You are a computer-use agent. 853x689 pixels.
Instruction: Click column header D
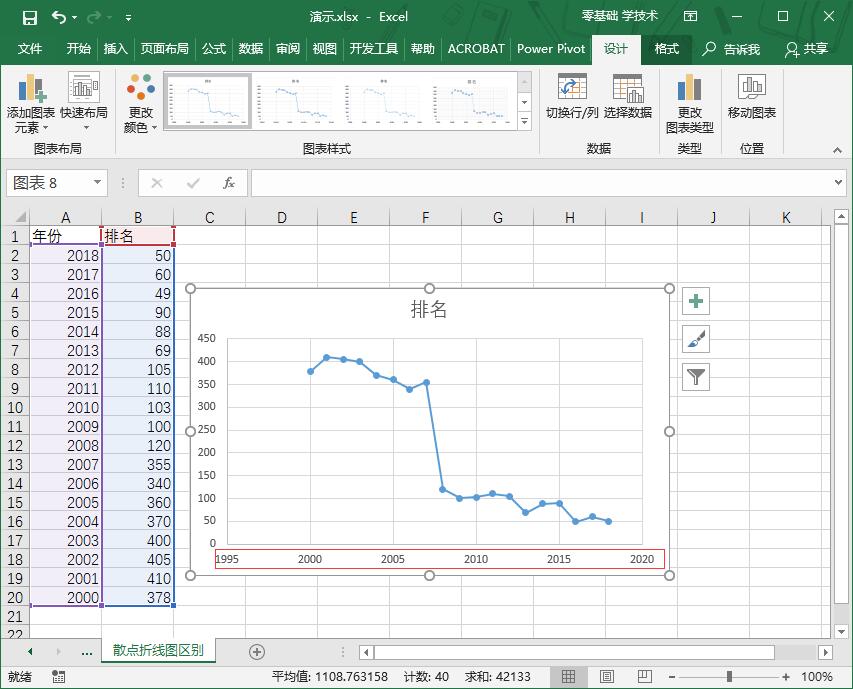click(x=281, y=218)
